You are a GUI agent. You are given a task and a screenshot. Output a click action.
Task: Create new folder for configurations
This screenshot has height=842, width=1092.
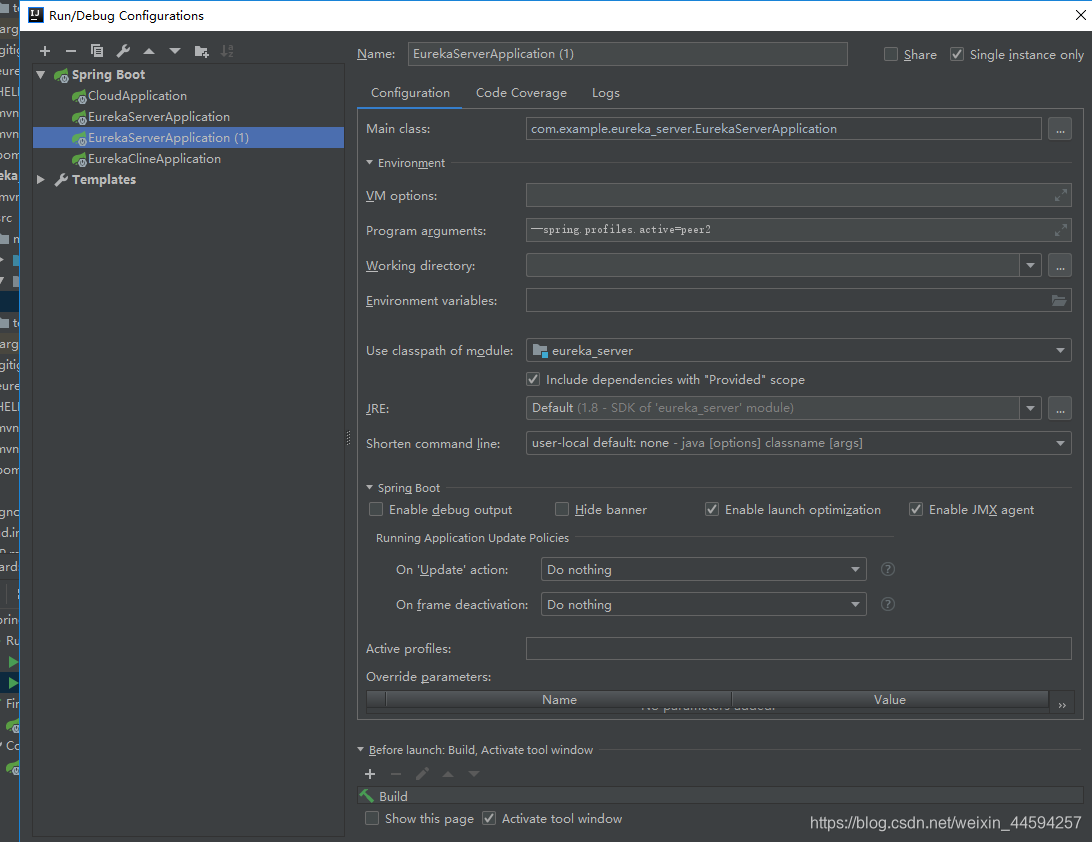click(x=201, y=51)
